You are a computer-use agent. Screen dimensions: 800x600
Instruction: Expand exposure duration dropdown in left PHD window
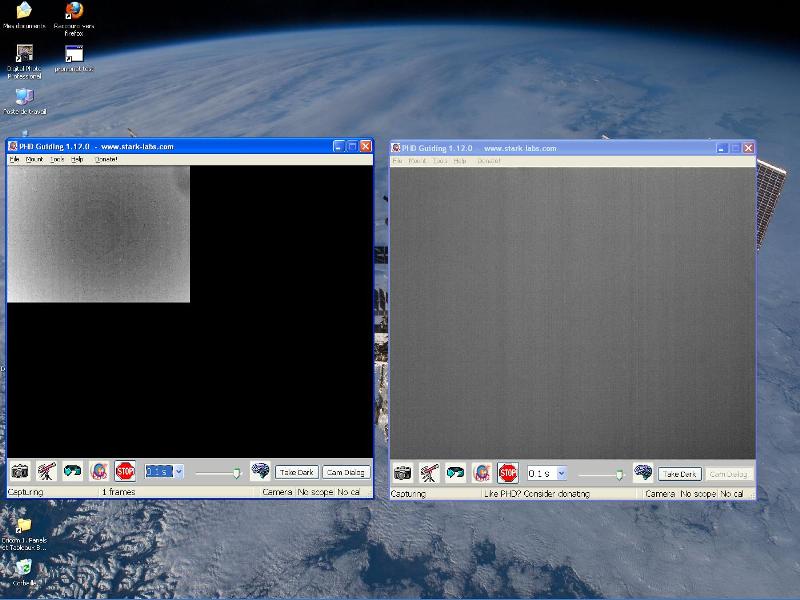coord(179,471)
